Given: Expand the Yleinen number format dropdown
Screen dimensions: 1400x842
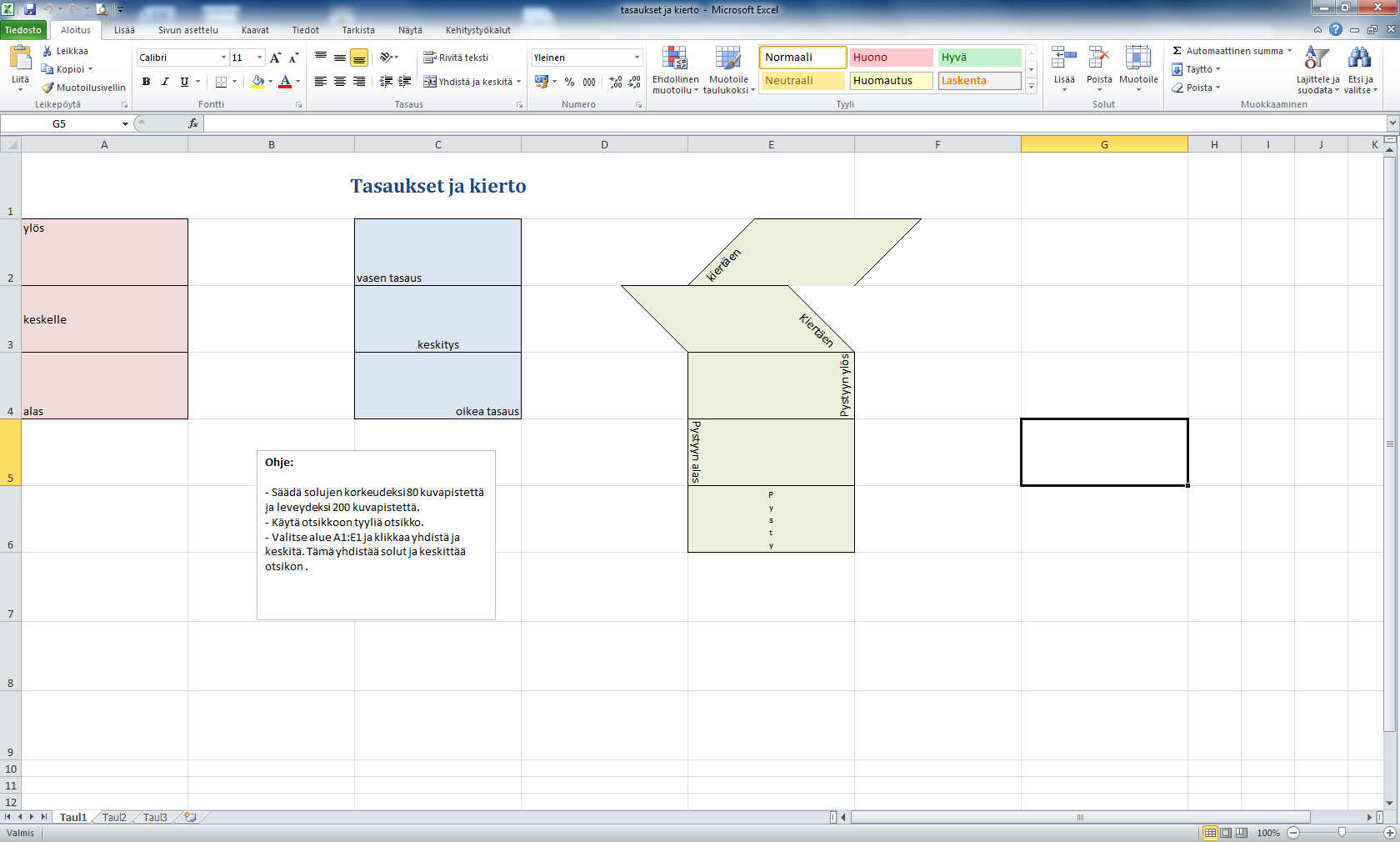Looking at the screenshot, I should pyautogui.click(x=637, y=58).
